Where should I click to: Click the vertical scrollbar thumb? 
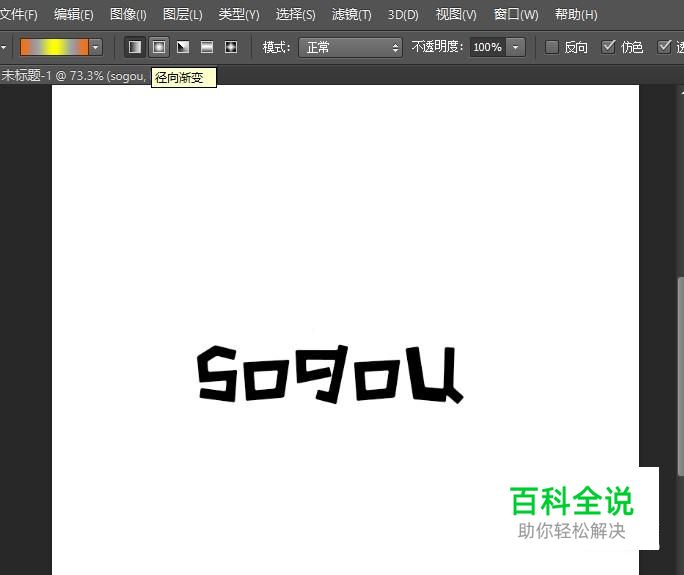point(681,376)
